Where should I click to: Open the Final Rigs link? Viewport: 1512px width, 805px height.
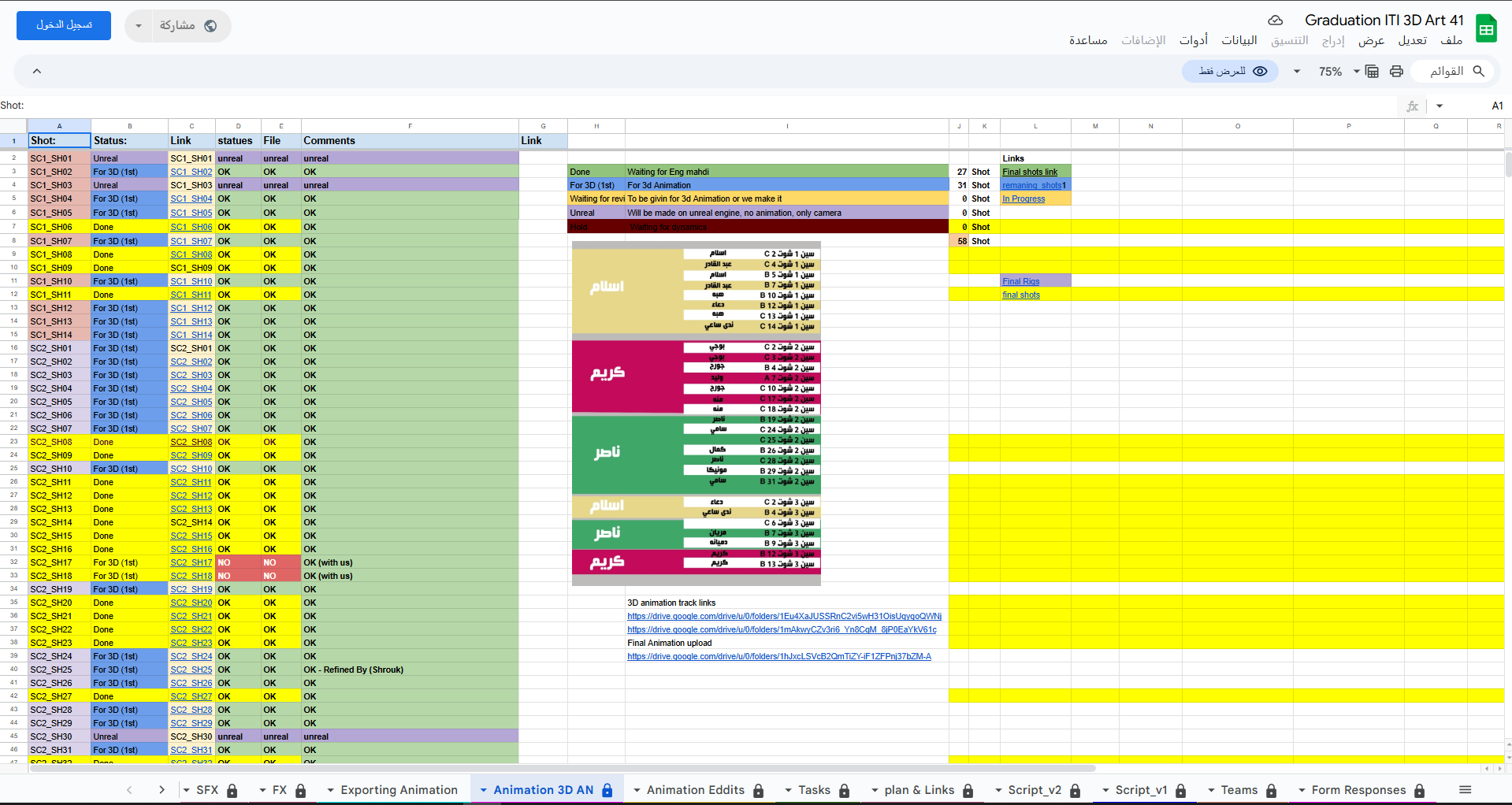pyautogui.click(x=1020, y=281)
